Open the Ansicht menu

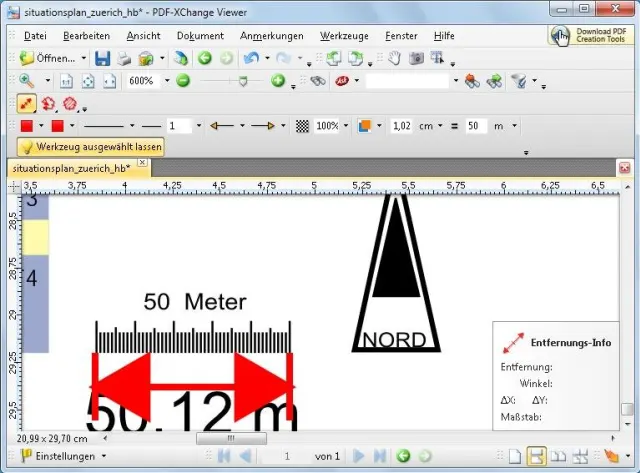click(x=143, y=36)
